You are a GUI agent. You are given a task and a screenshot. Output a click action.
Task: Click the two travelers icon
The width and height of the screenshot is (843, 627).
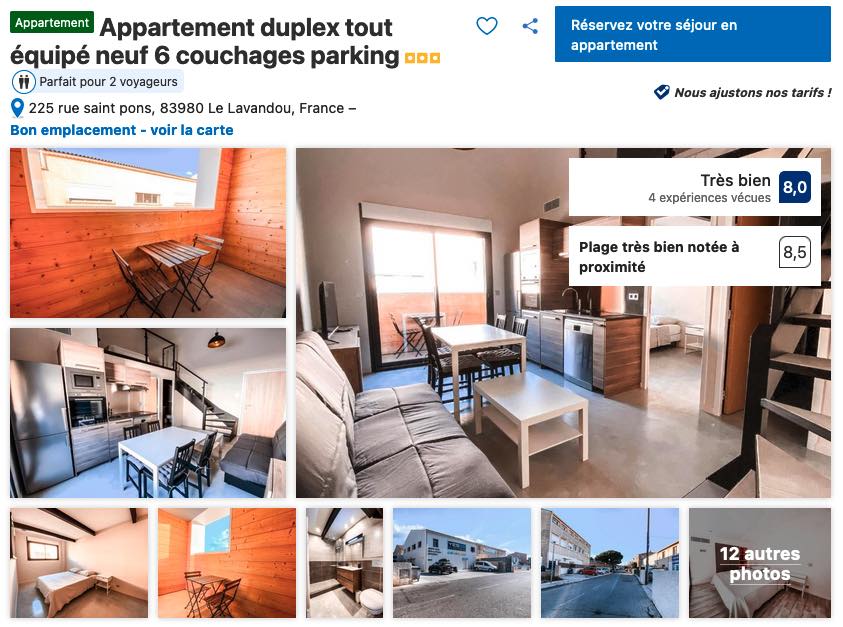click(x=24, y=82)
